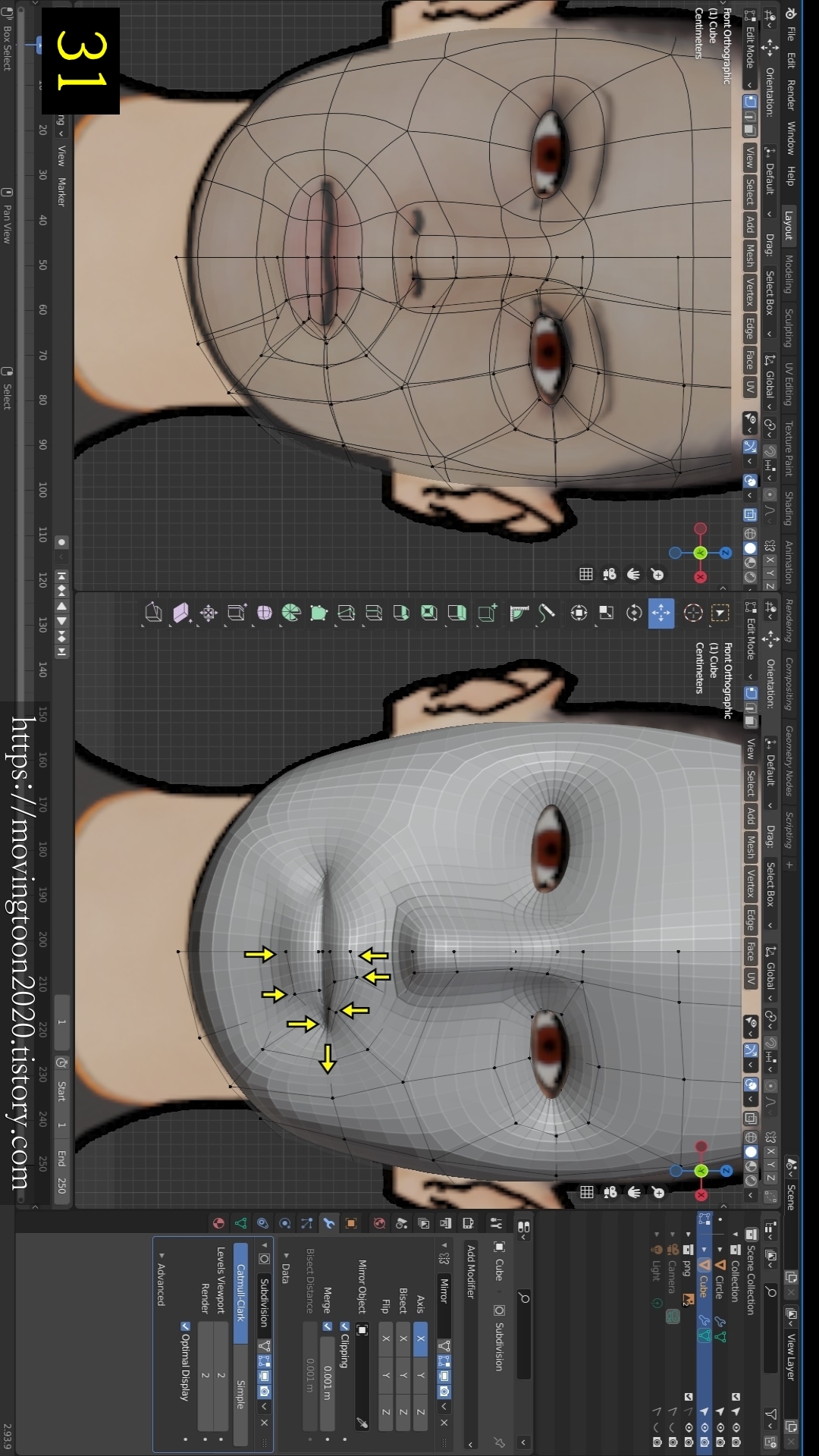Select the Measure tool
This screenshot has height=1456, width=819.
point(519,613)
